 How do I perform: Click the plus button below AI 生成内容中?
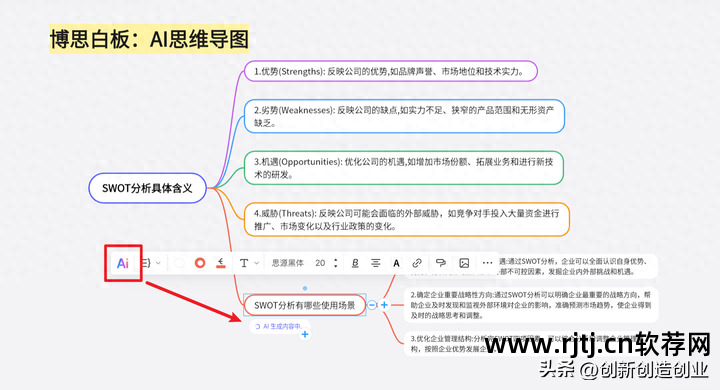305,334
